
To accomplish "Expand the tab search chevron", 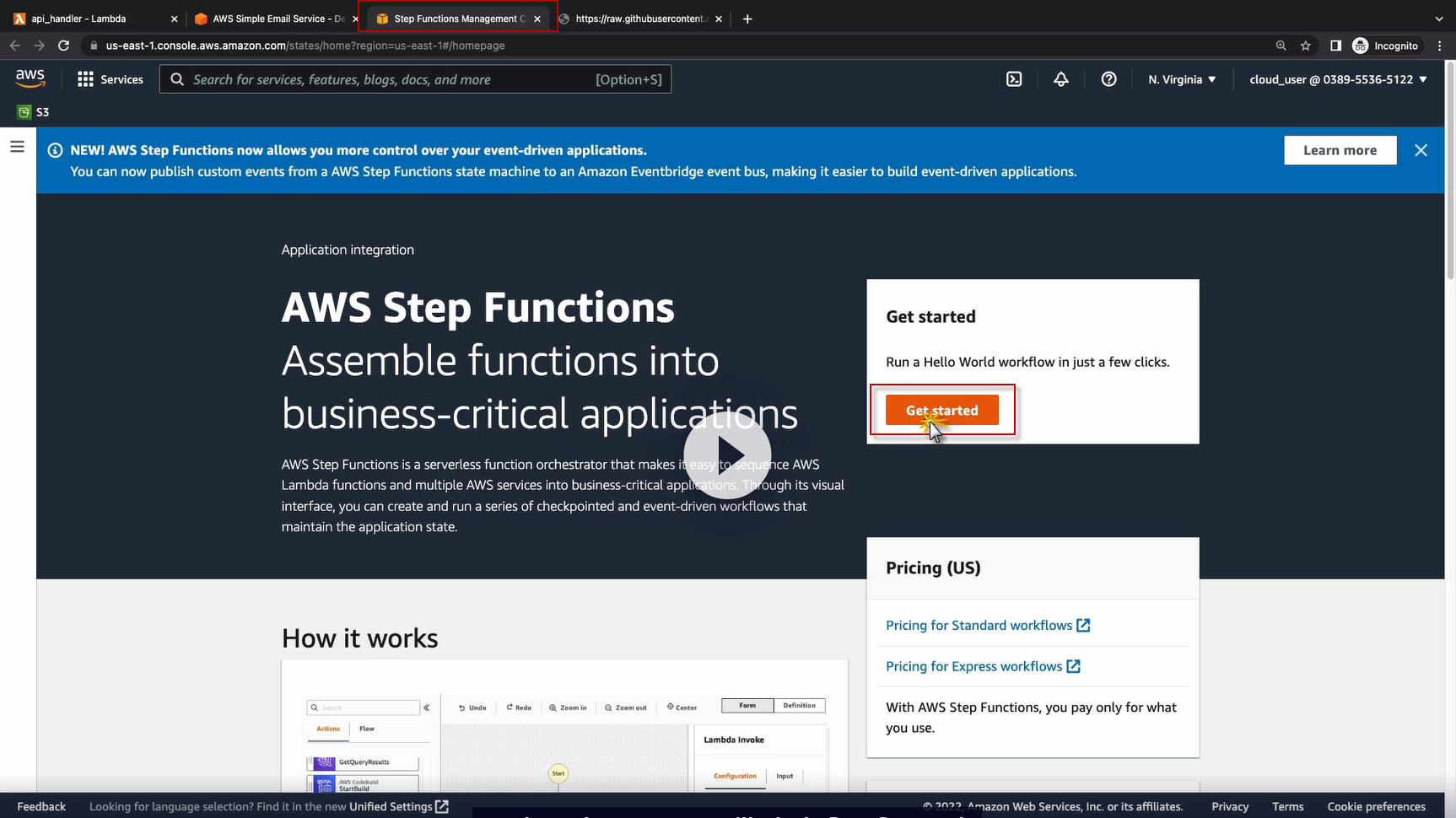I will (1439, 19).
